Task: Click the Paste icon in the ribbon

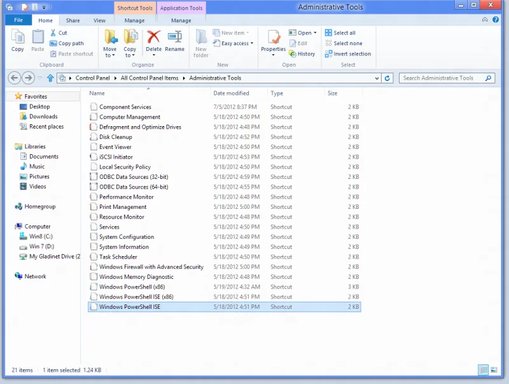Action: tap(38, 37)
